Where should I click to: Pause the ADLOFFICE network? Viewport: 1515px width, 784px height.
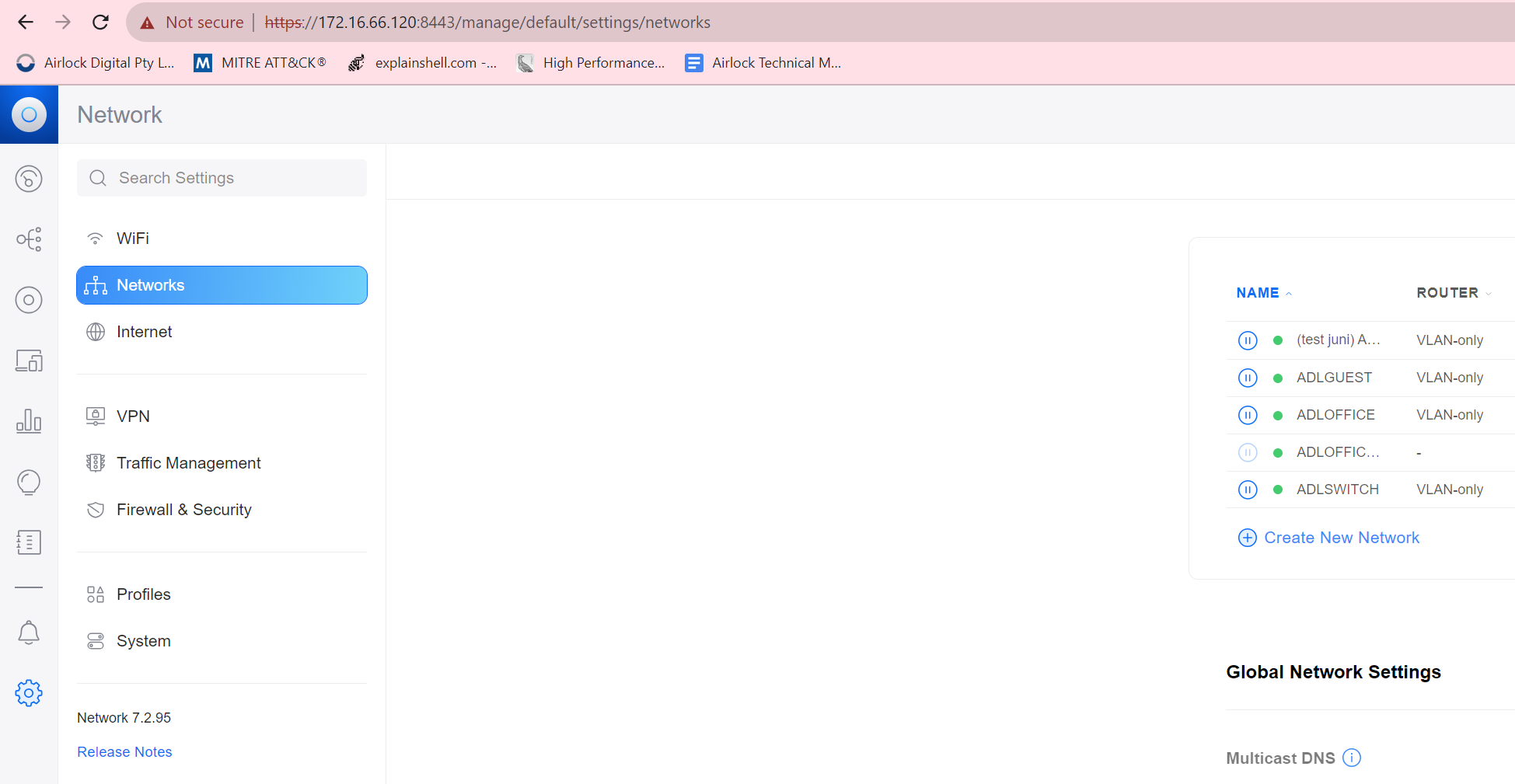point(1247,415)
